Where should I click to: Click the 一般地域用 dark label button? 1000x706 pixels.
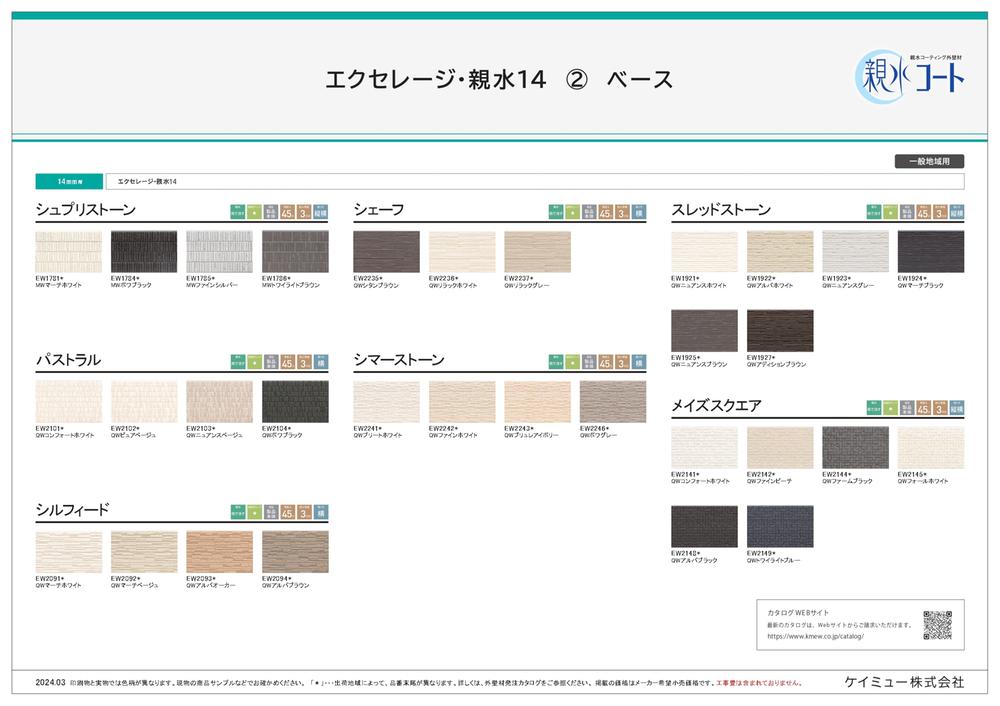coord(929,160)
